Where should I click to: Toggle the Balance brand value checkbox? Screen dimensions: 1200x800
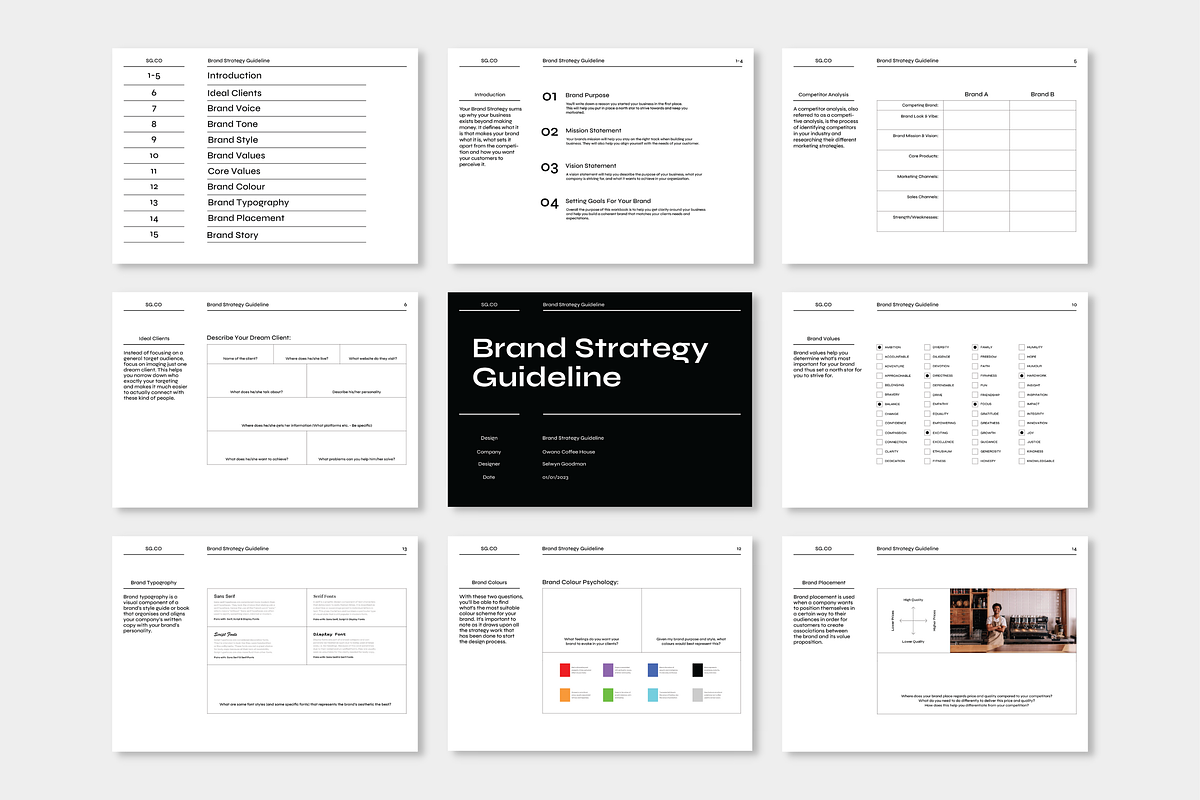879,404
